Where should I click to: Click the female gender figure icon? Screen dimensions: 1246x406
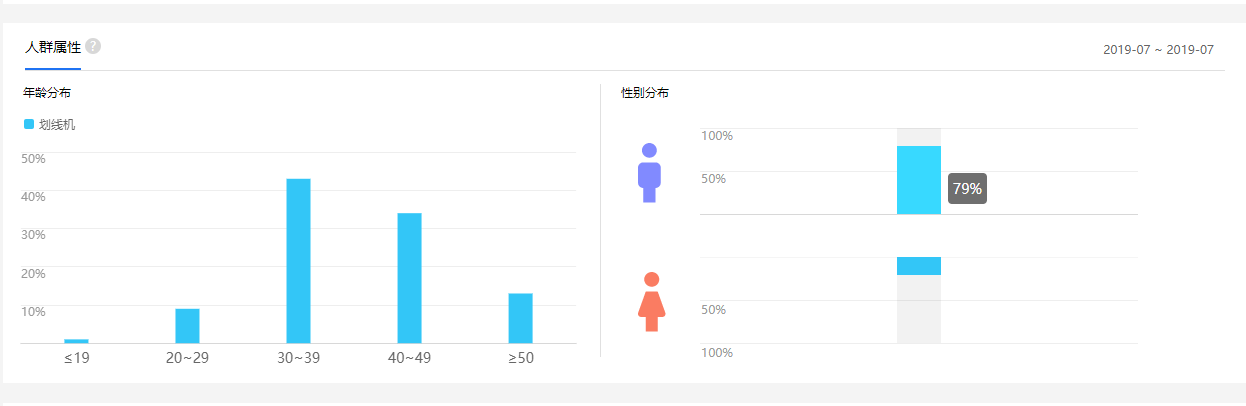(651, 301)
